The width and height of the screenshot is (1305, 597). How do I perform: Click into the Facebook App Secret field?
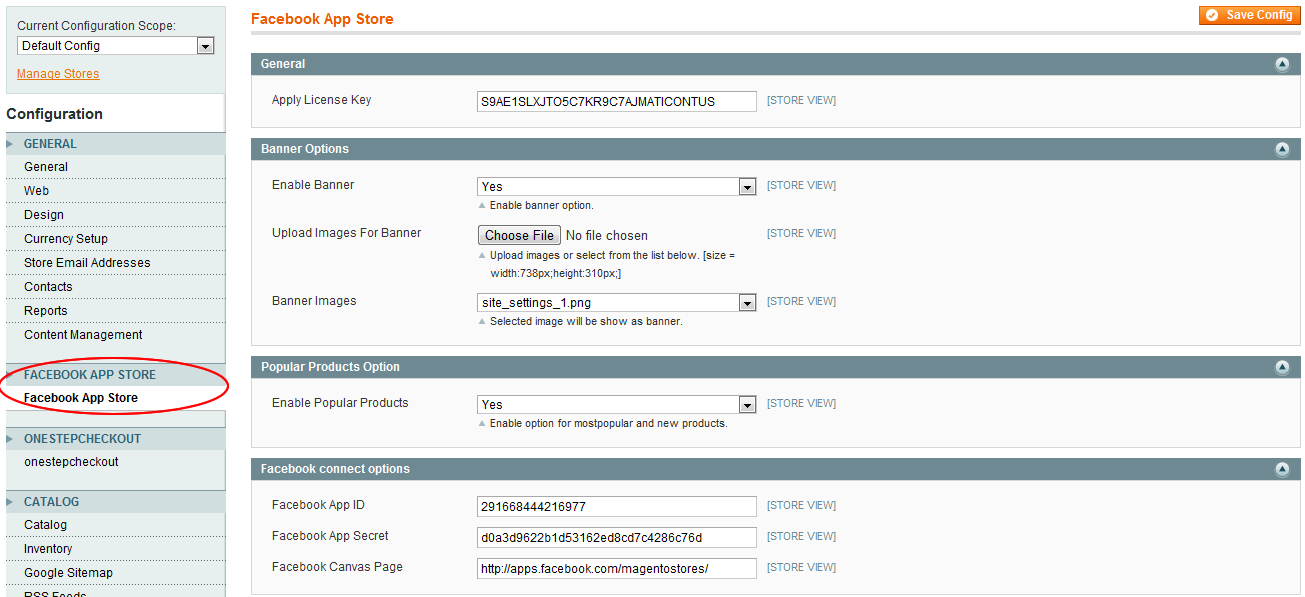(617, 538)
